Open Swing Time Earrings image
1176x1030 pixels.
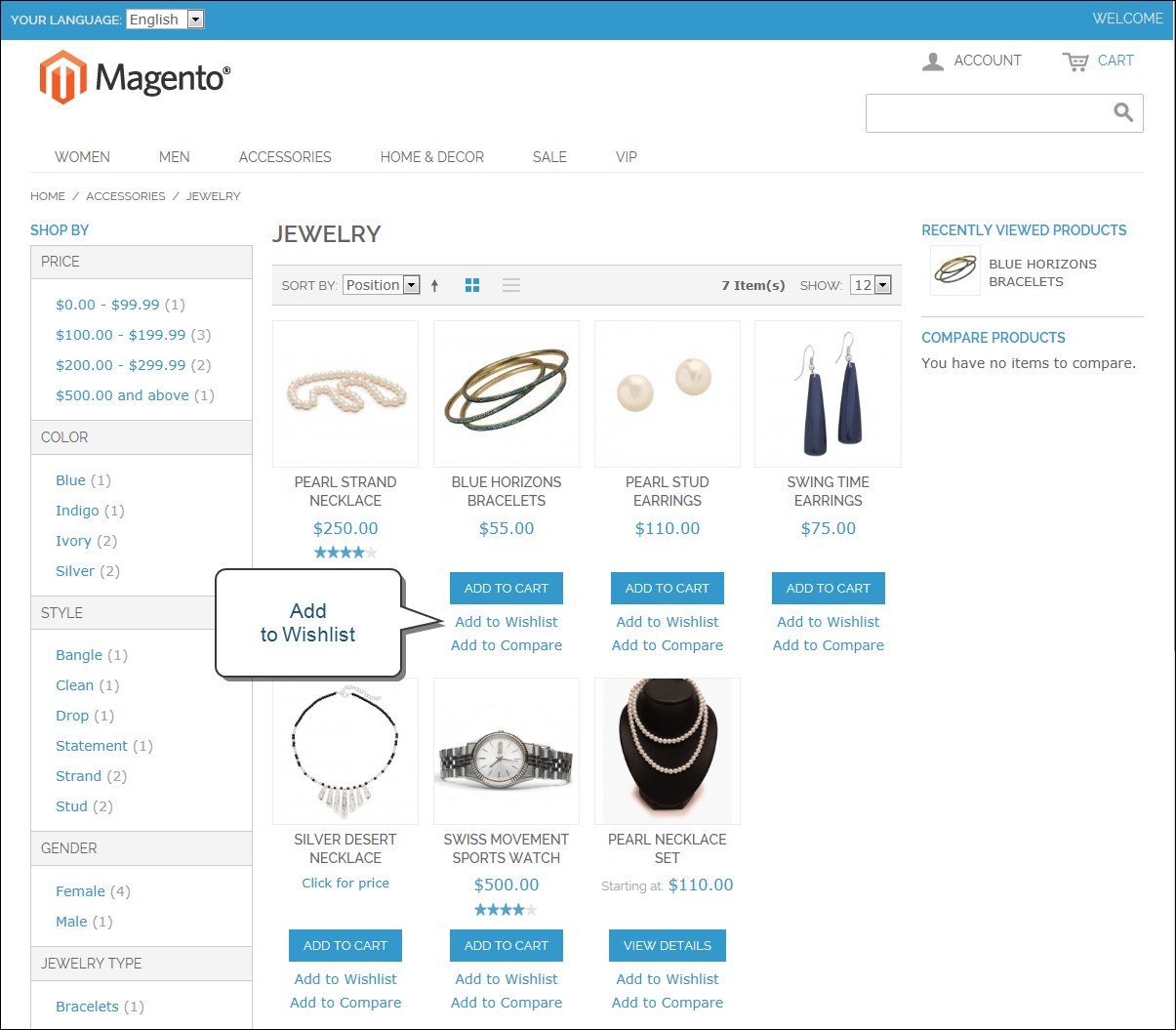tap(829, 394)
